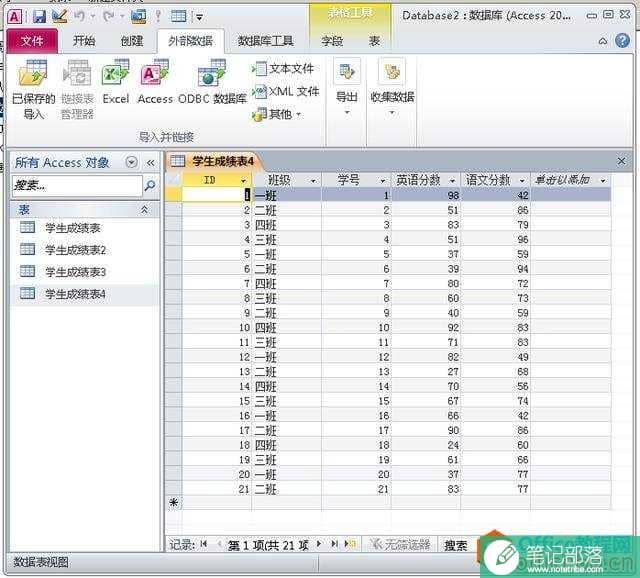Import a 文本文件 text file
The width and height of the screenshot is (640, 578).
(283, 69)
